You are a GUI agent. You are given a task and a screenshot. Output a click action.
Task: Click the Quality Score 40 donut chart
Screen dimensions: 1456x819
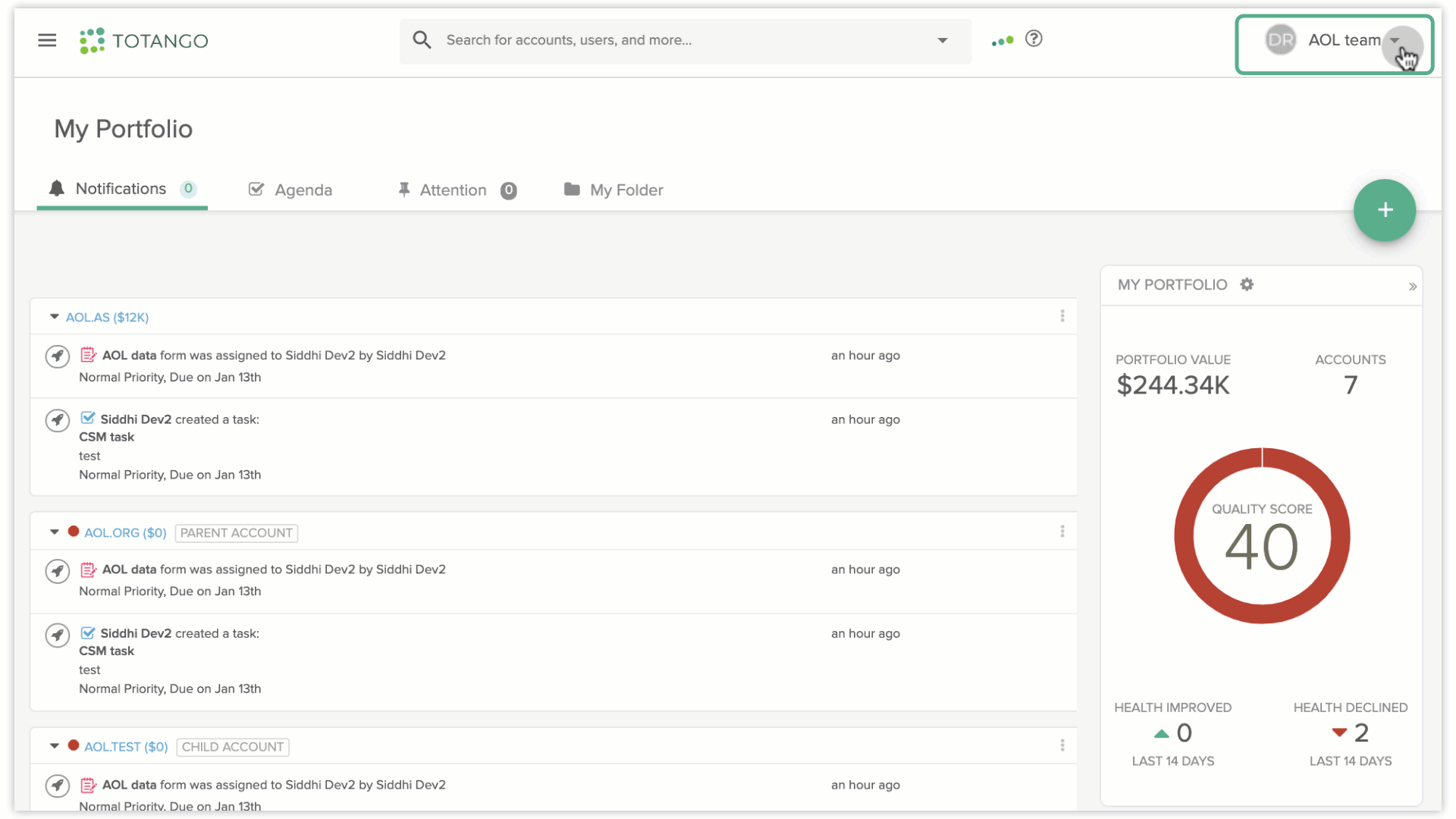coord(1262,536)
